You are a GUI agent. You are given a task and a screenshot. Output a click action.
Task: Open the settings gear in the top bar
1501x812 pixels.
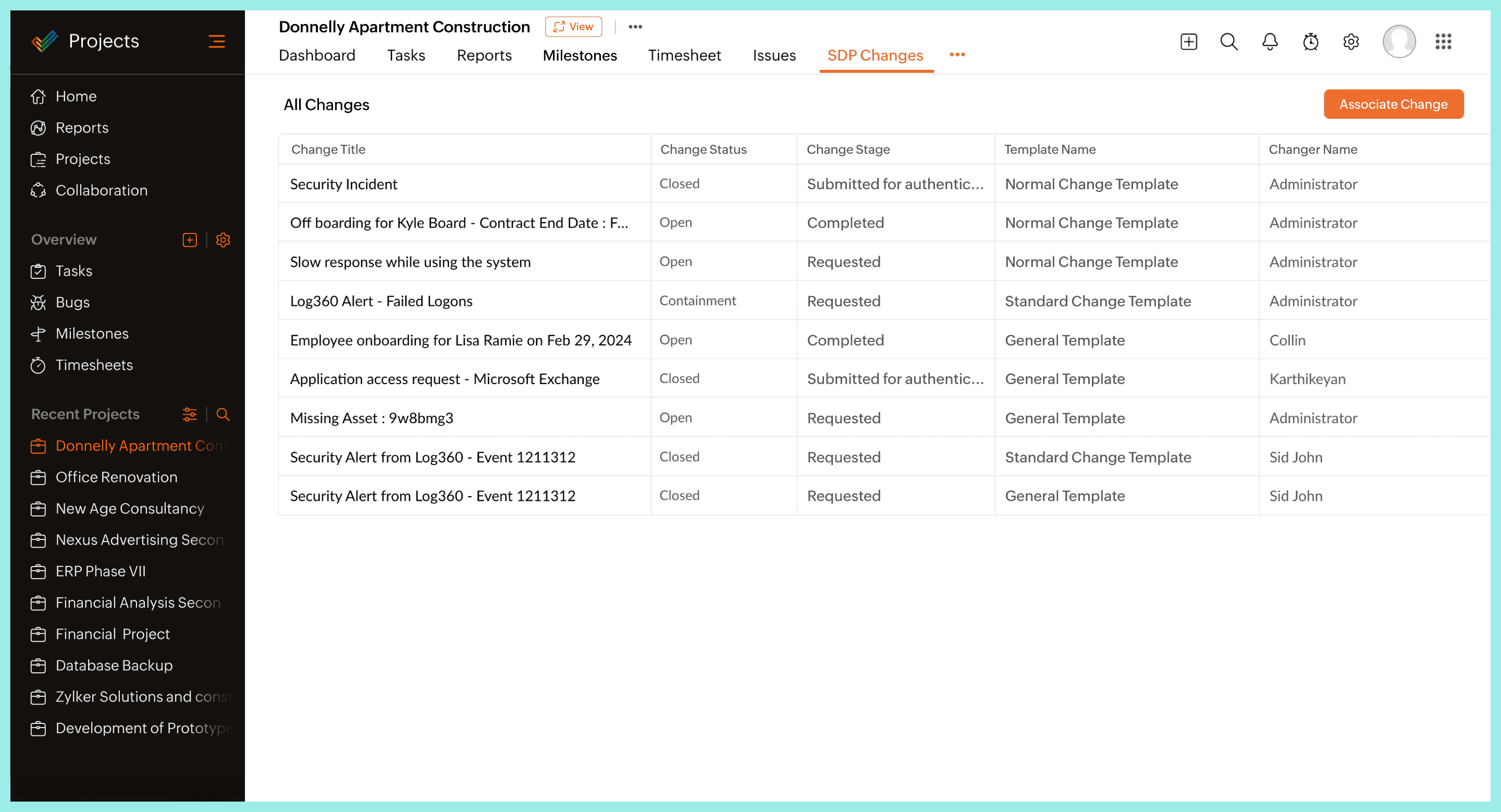coord(1351,41)
